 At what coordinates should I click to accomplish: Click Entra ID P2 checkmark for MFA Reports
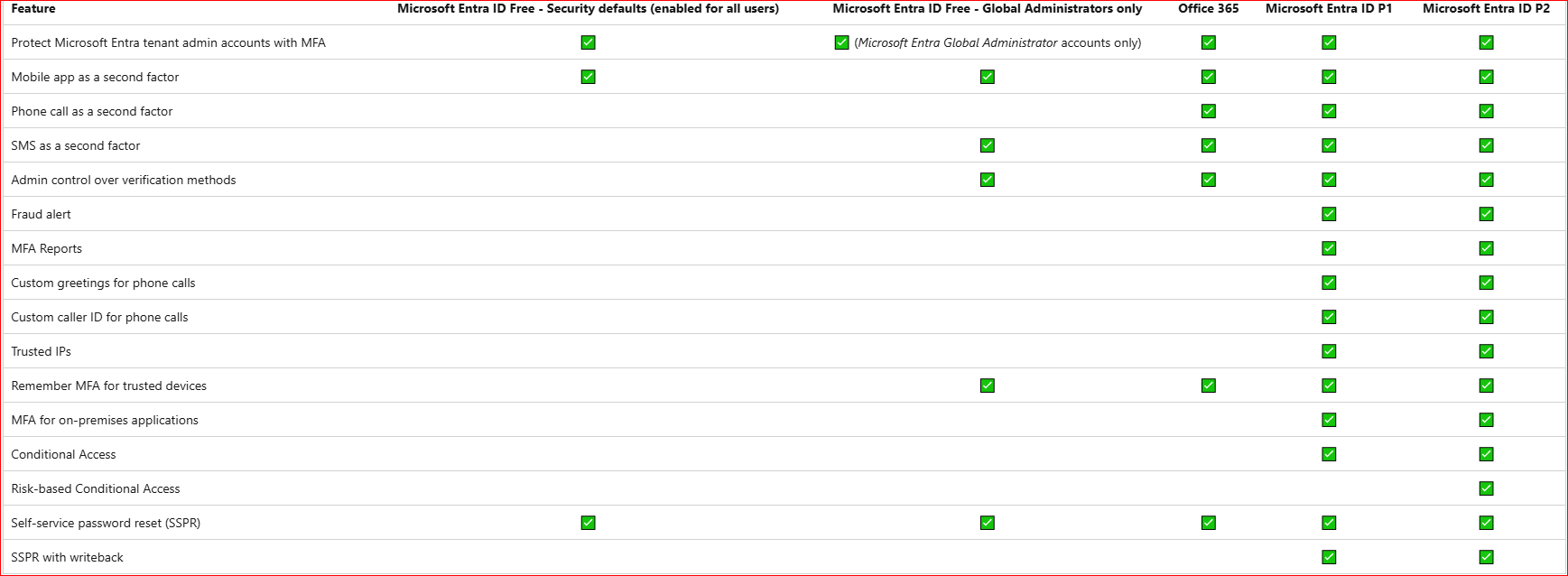(1487, 248)
